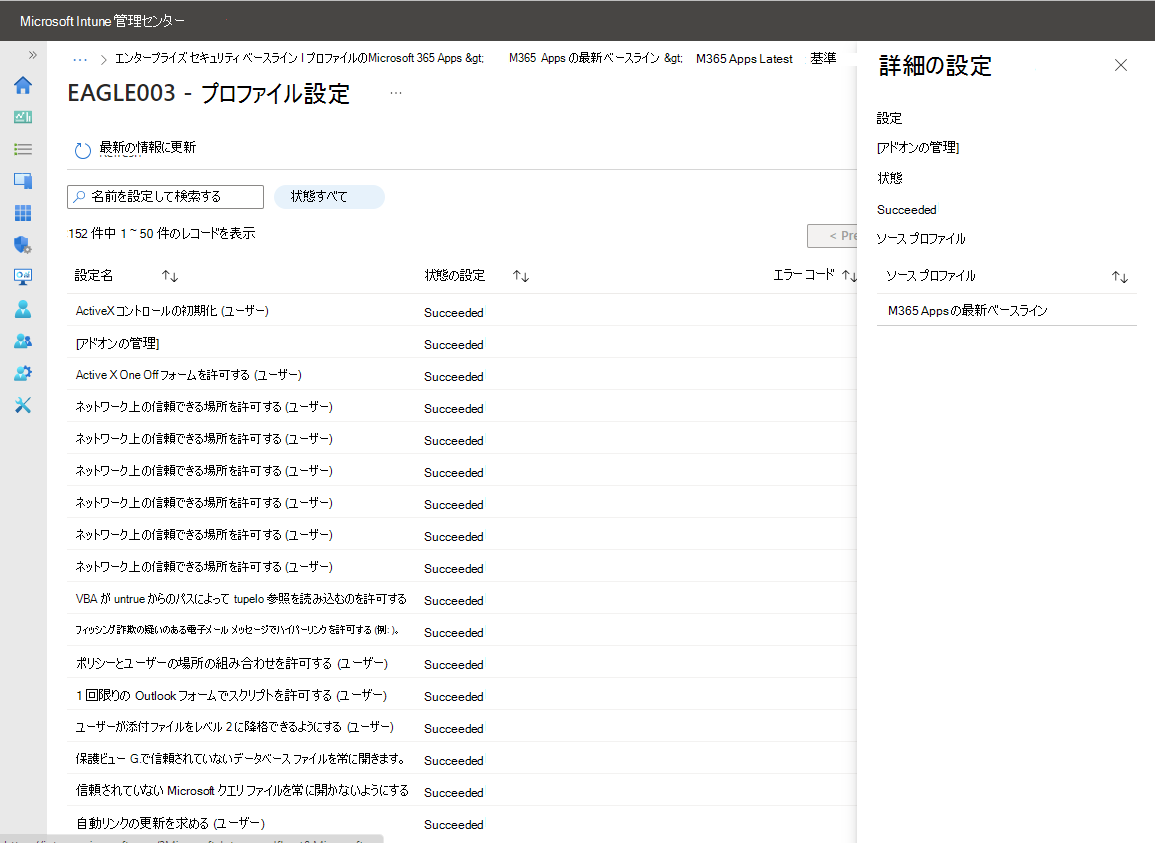Click the 名前を設定して検索する search box
1155x843 pixels.
click(x=165, y=197)
